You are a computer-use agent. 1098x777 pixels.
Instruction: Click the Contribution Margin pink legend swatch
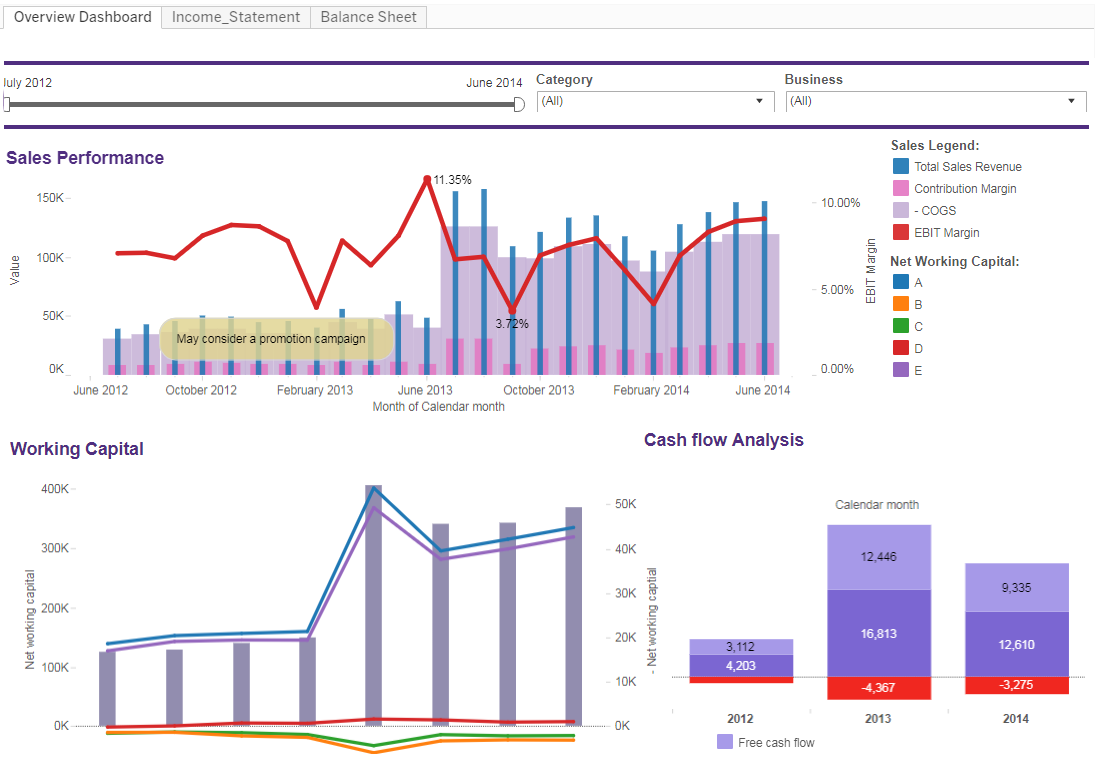(900, 189)
